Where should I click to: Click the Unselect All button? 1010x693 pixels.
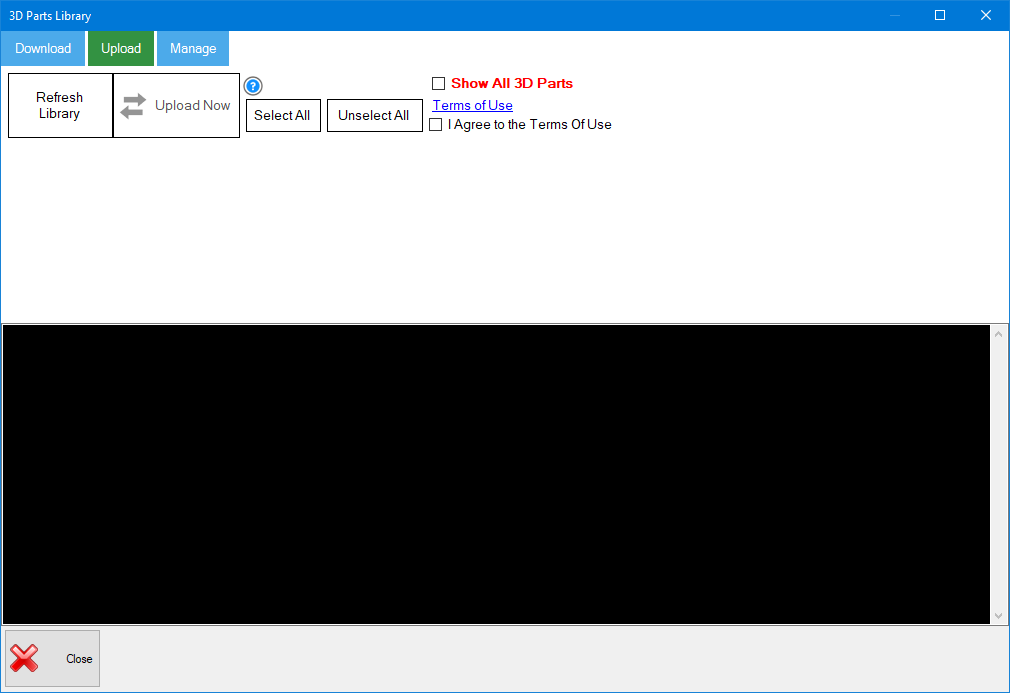click(x=374, y=115)
